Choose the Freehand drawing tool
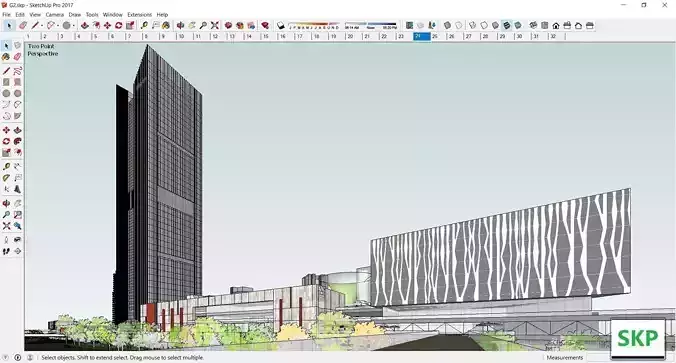The width and height of the screenshot is (676, 363). tap(17, 71)
